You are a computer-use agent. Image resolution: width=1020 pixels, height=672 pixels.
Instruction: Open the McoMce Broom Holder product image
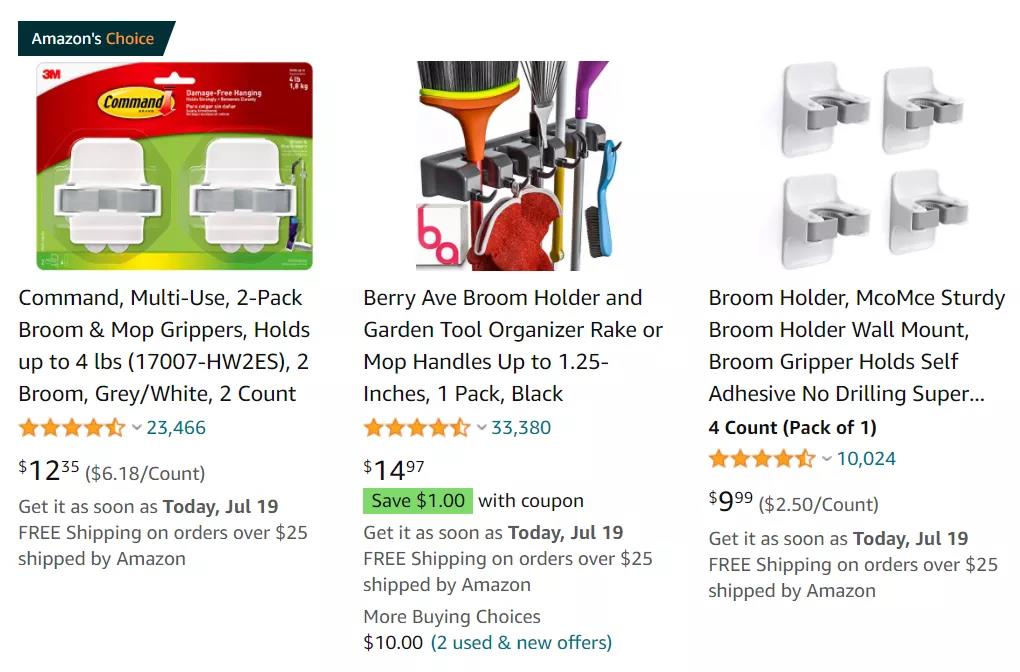tap(861, 166)
